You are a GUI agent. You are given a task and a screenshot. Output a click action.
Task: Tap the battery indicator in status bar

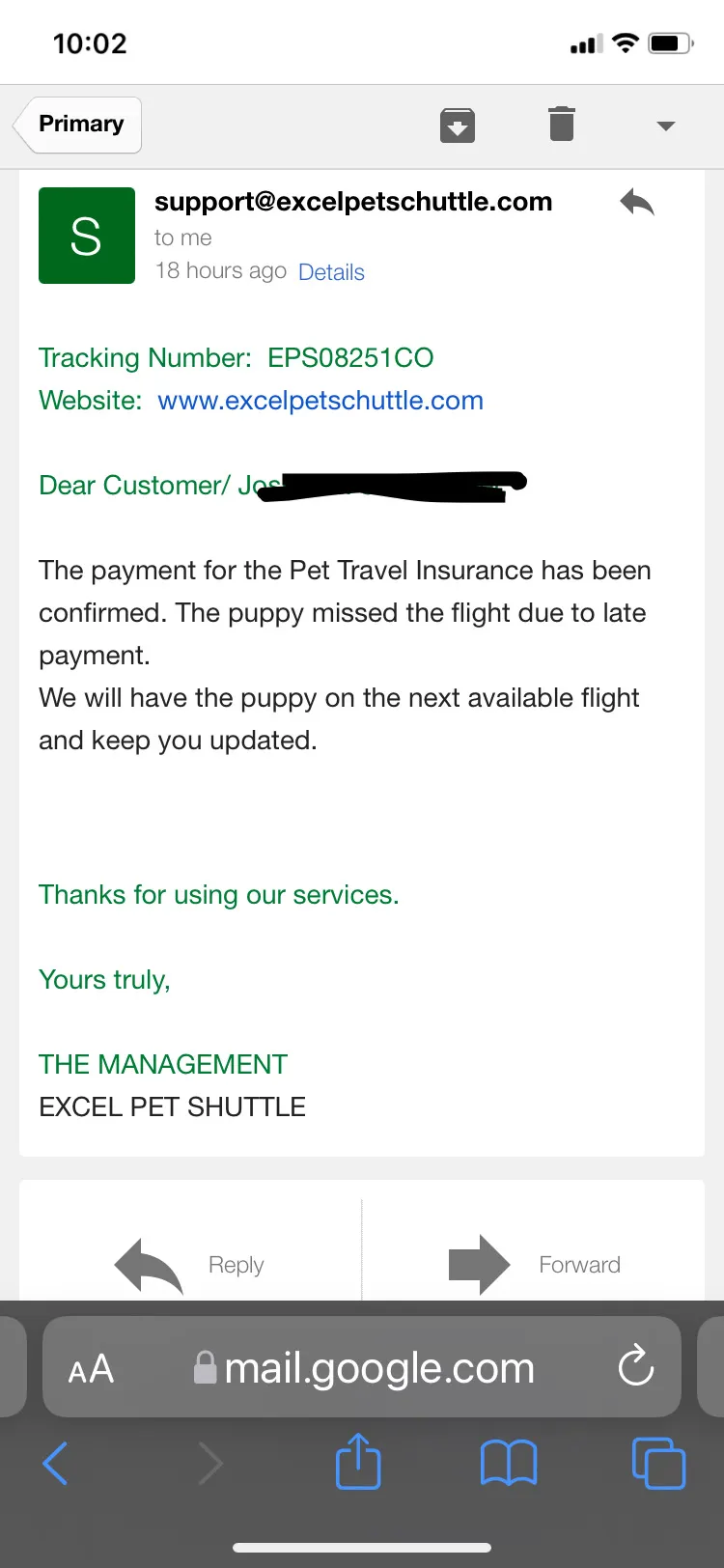click(x=671, y=43)
